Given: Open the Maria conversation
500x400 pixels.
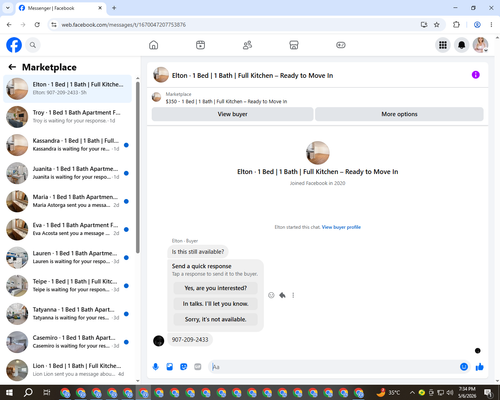Looking at the screenshot, I should (67, 201).
